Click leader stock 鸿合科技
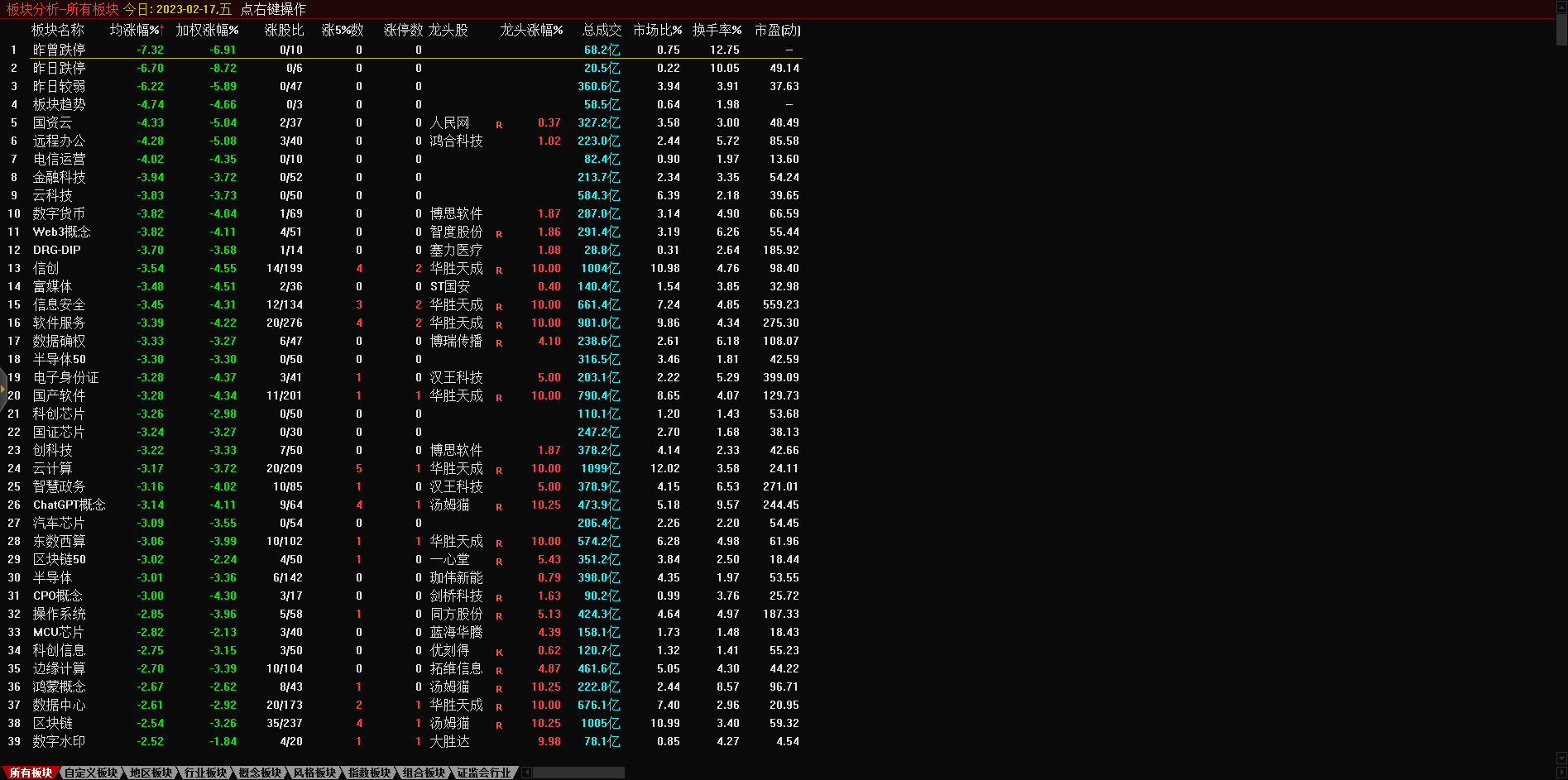Viewport: 1568px width, 780px height. [x=456, y=141]
